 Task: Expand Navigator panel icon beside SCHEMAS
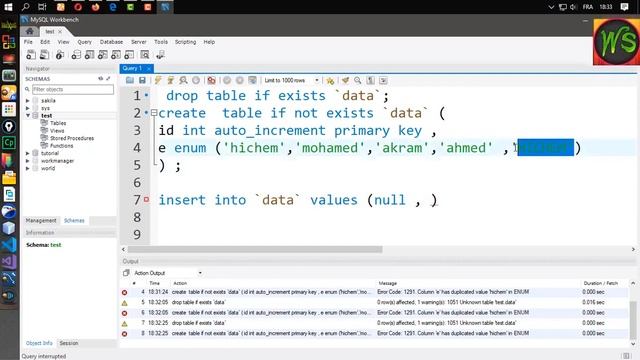point(108,78)
